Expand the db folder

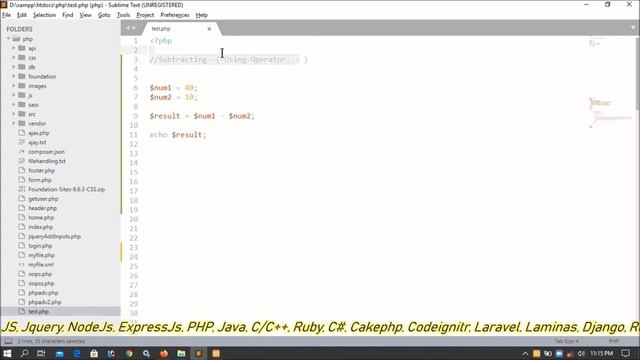[x=13, y=67]
